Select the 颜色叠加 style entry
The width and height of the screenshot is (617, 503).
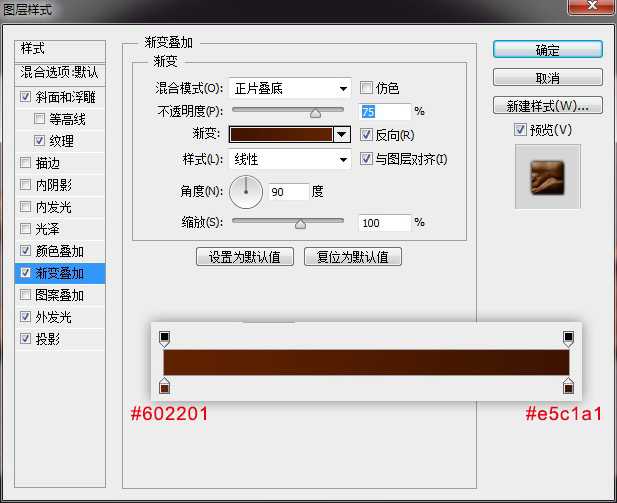(x=60, y=251)
